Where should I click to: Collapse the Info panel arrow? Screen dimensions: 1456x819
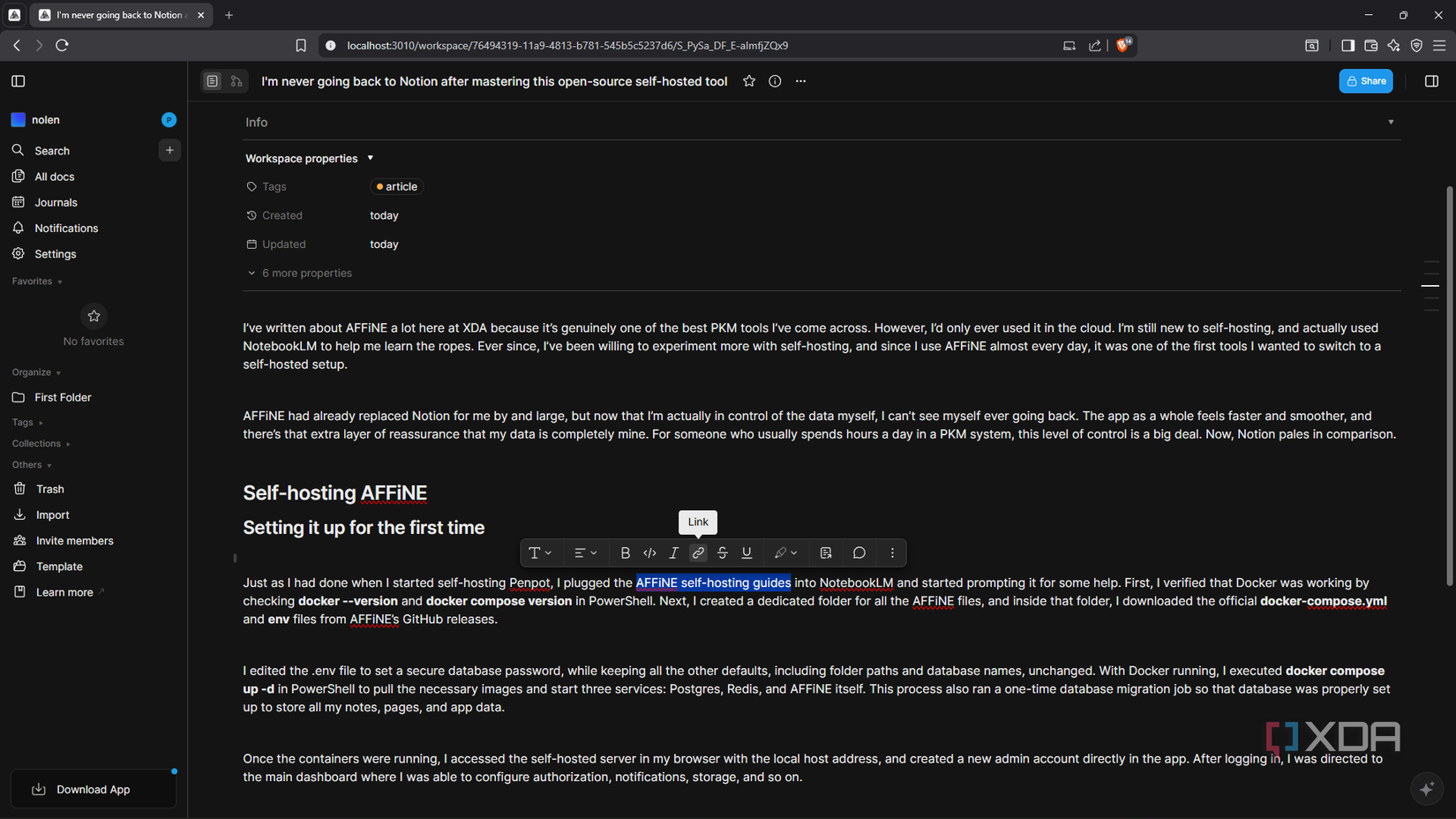tap(1391, 123)
